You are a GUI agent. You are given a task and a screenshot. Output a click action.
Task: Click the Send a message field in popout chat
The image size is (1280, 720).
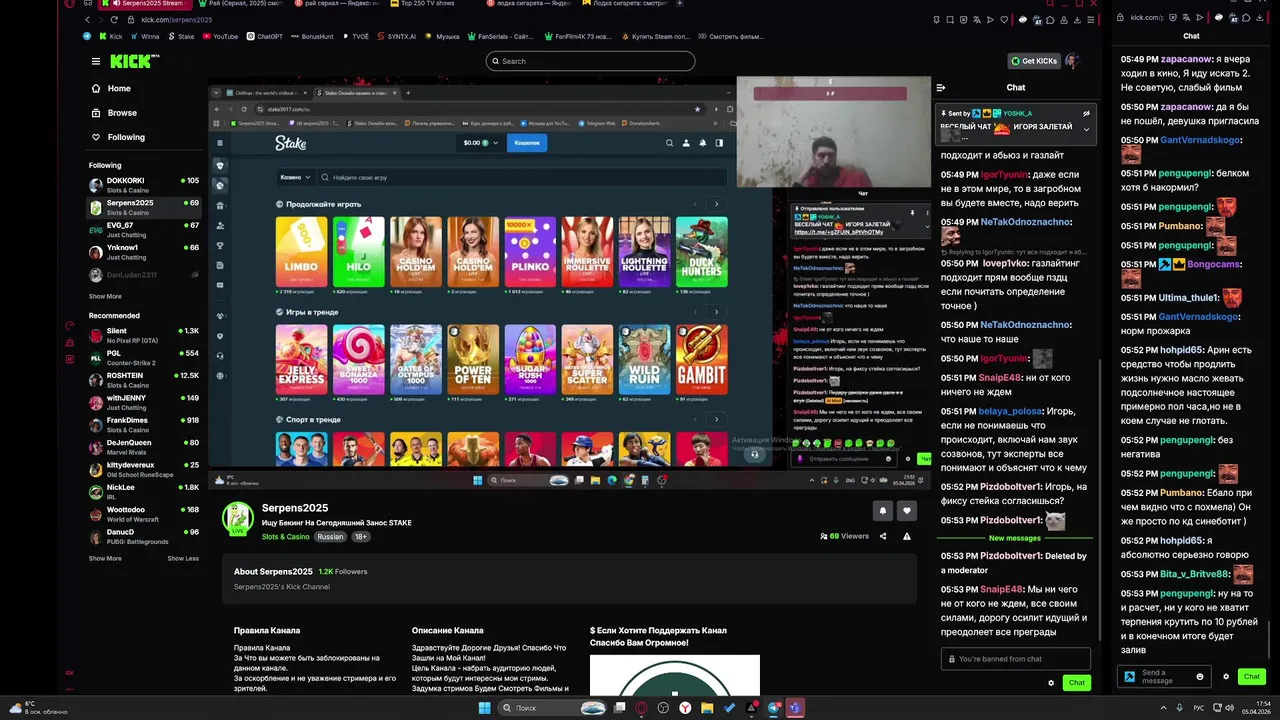click(1164, 677)
